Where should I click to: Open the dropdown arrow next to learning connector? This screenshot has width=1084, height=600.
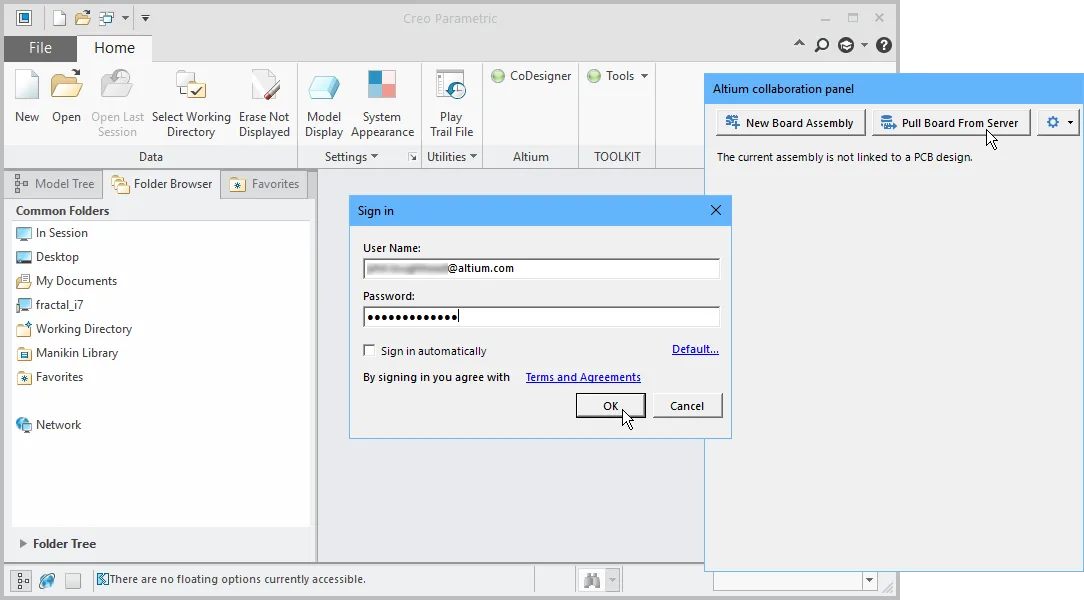[x=864, y=46]
